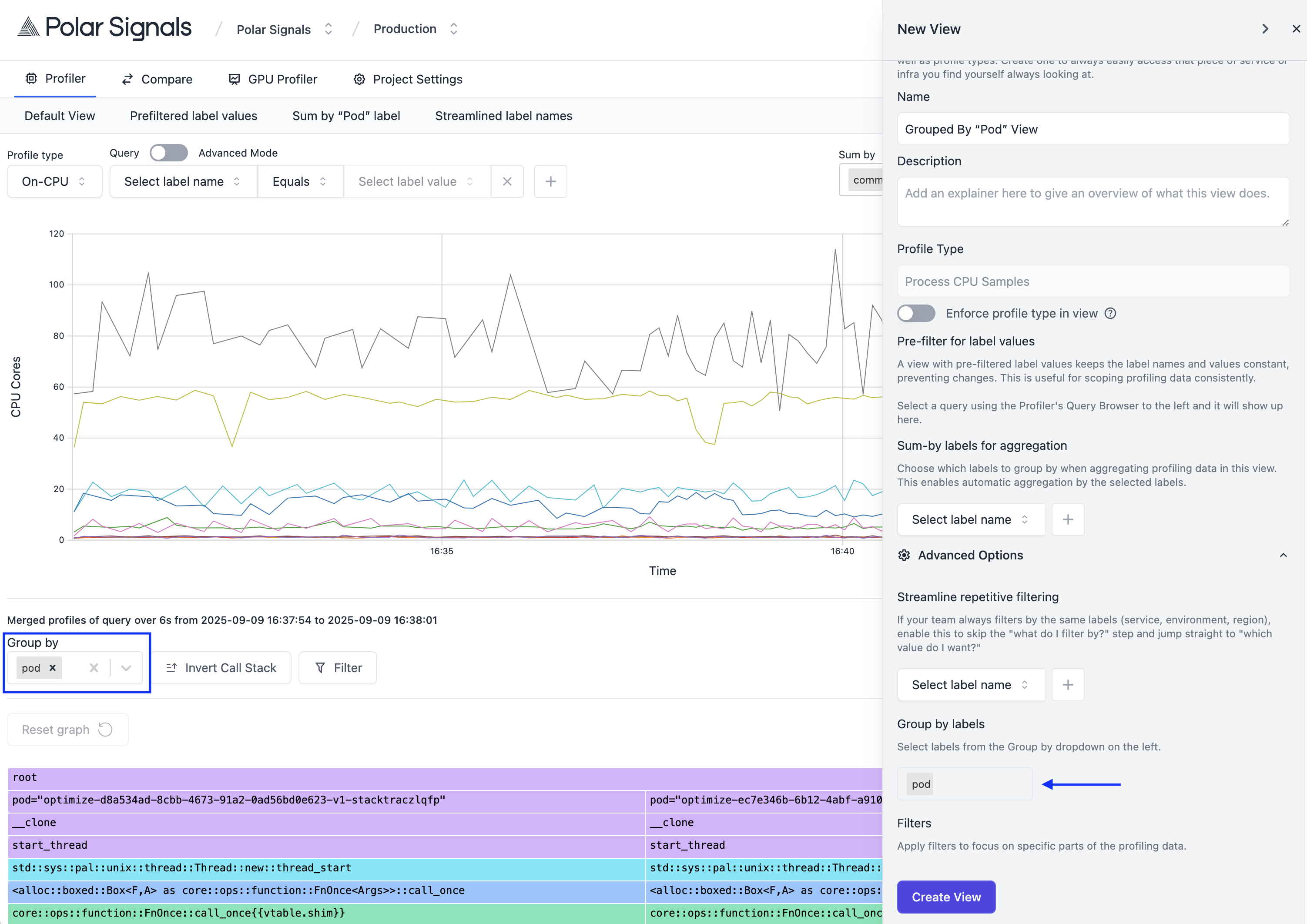The height and width of the screenshot is (924, 1307).
Task: Click the help icon beside Enforce profile type
Action: coord(1110,314)
